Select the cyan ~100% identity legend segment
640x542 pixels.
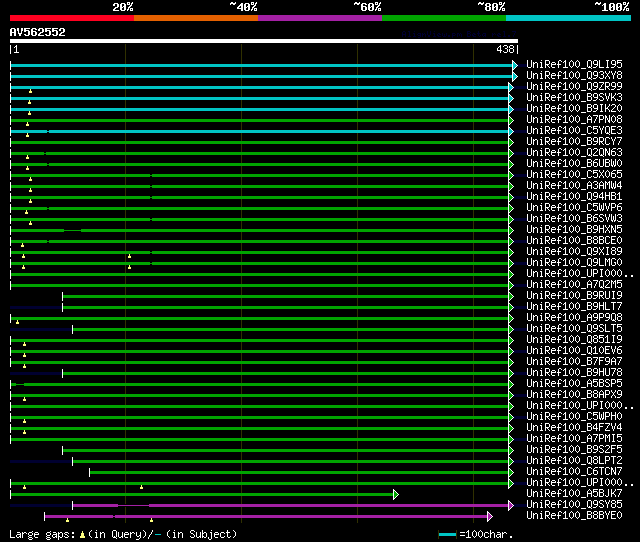(x=567, y=18)
